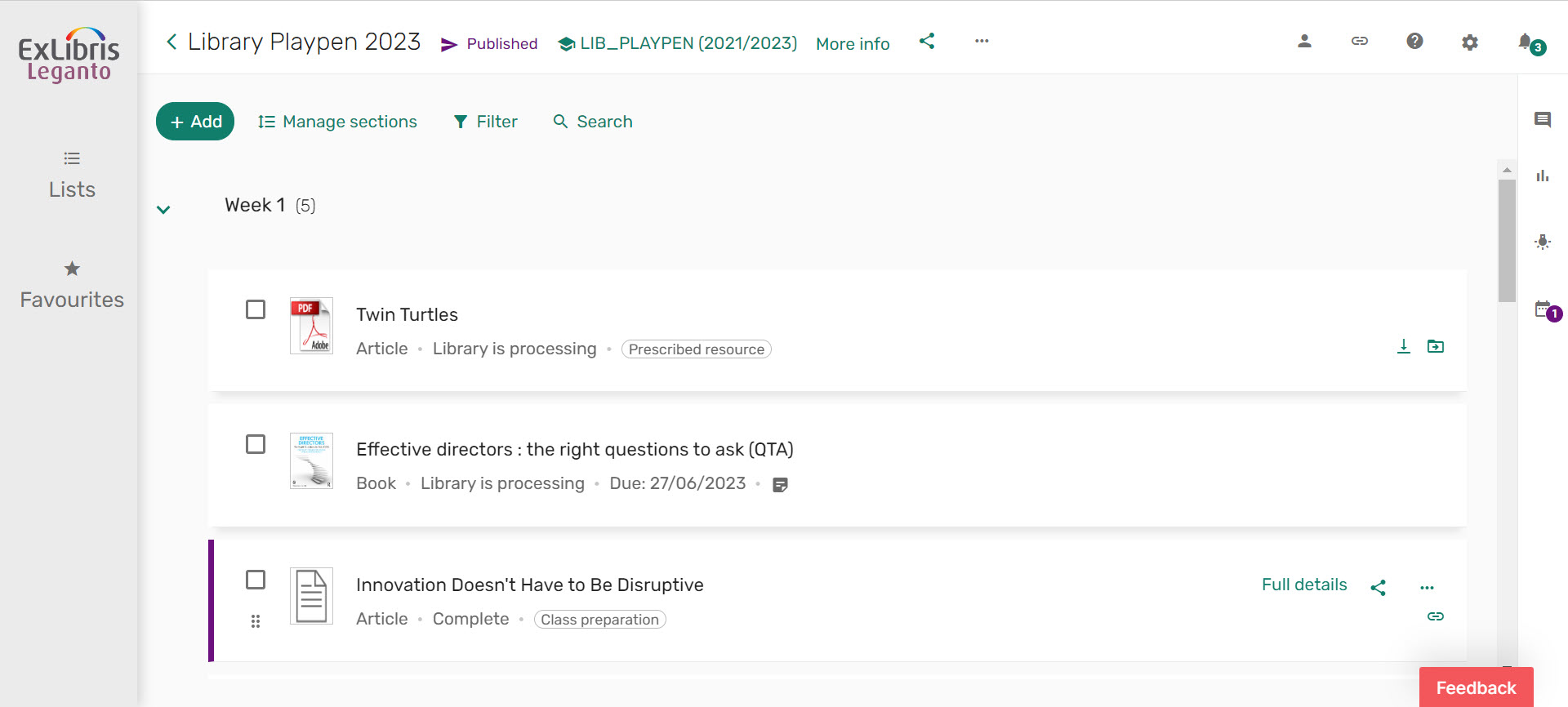Open list options ellipsis menu in header
This screenshot has width=1568, height=707.
click(982, 41)
